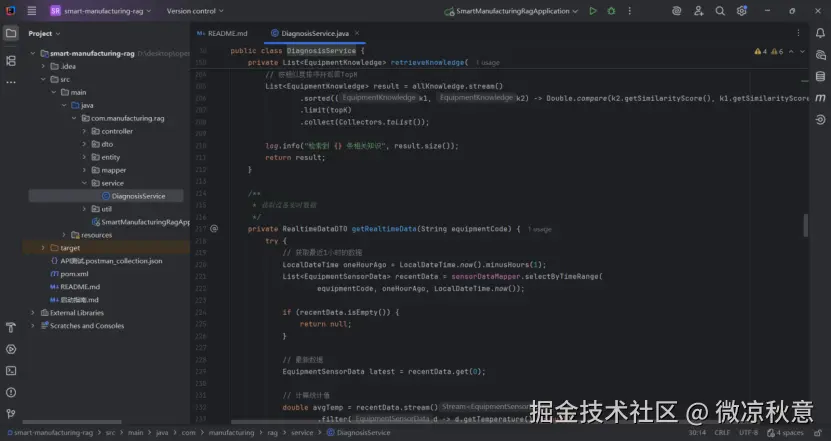
Task: Collapse the service package
Action: [x=84, y=183]
